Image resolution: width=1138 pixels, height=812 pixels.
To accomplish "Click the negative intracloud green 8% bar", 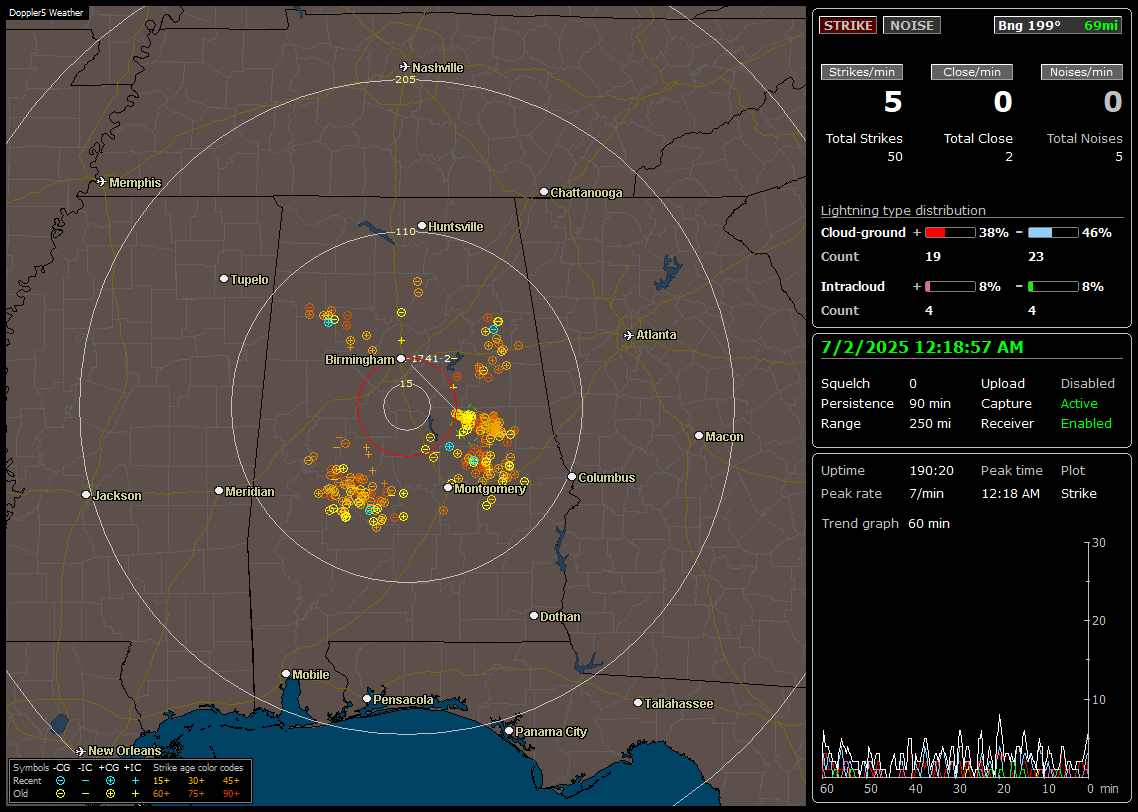I will point(1053,287).
